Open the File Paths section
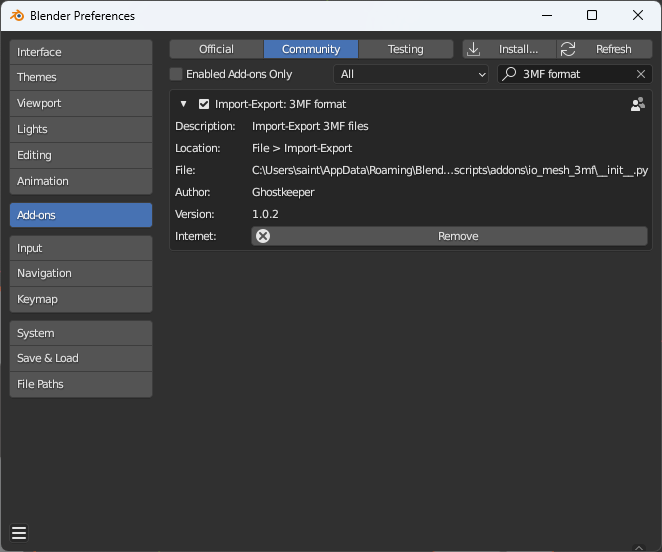Viewport: 662px width, 552px height. coord(81,384)
